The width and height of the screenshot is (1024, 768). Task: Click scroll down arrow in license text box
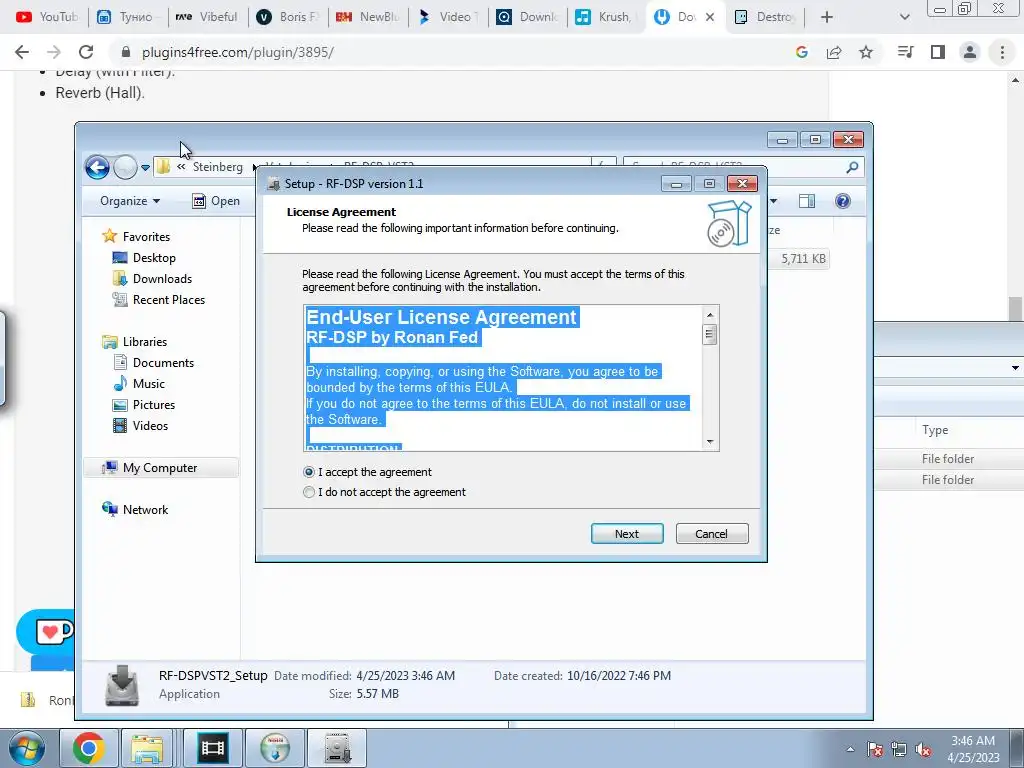[x=710, y=442]
